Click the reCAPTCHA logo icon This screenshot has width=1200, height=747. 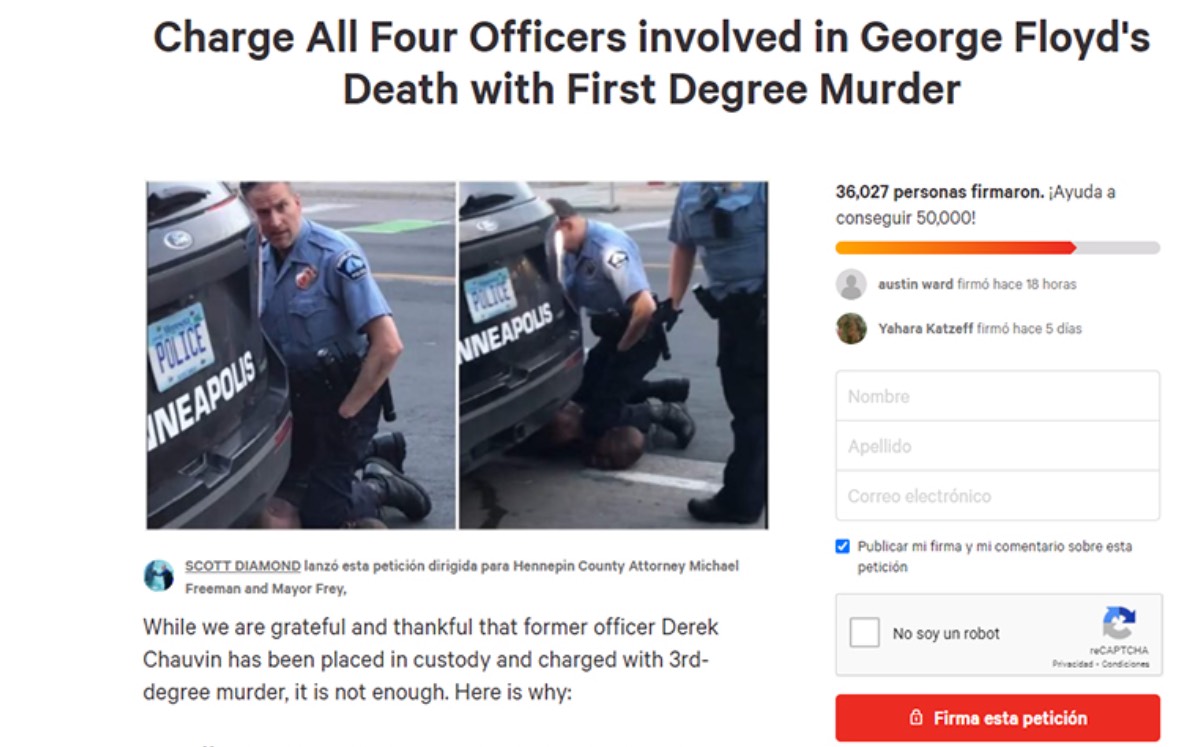[x=1119, y=624]
